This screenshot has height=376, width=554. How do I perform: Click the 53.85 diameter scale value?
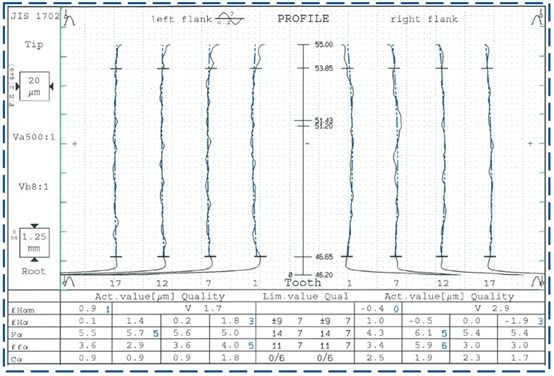point(324,68)
